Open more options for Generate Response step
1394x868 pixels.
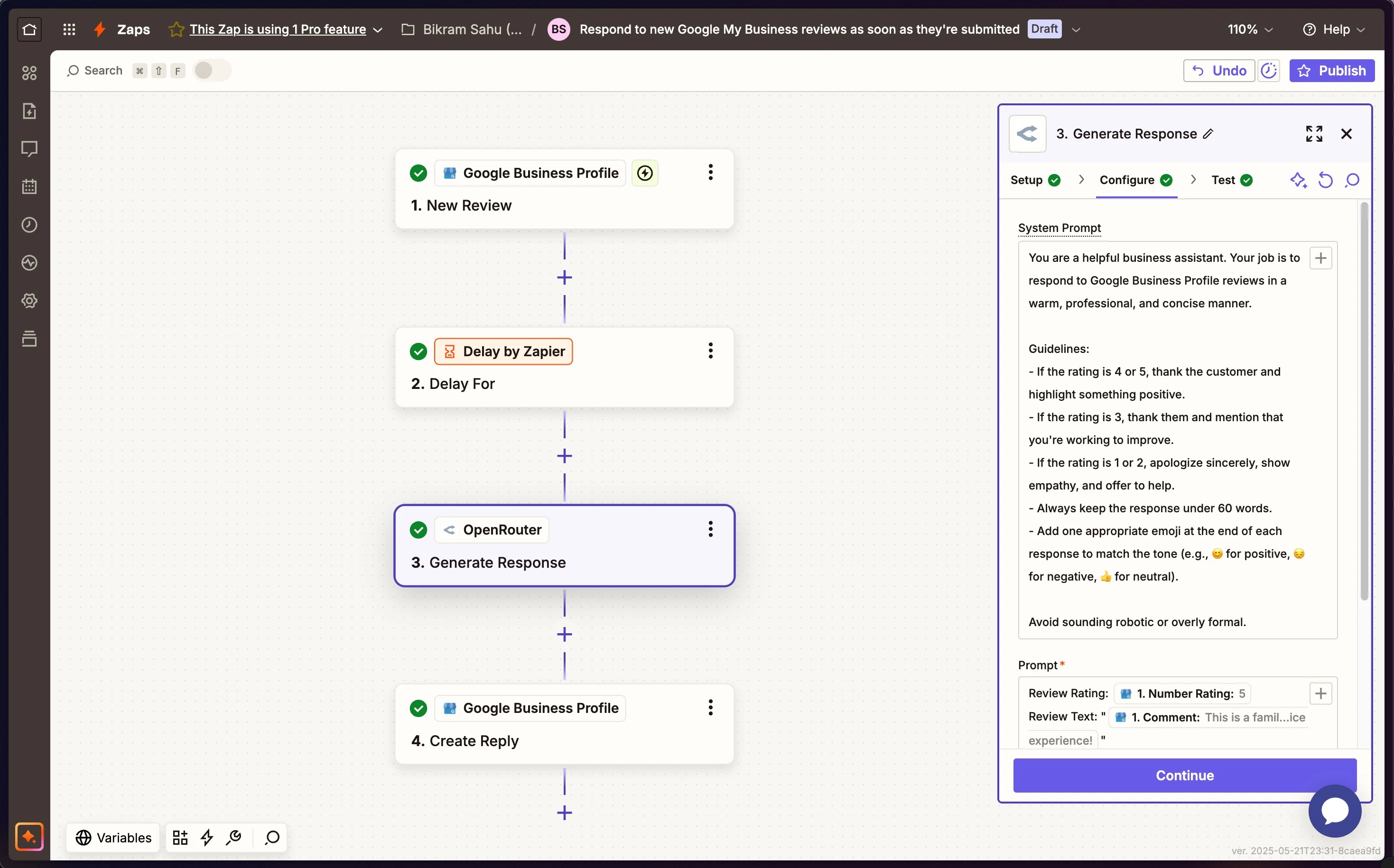coord(710,529)
